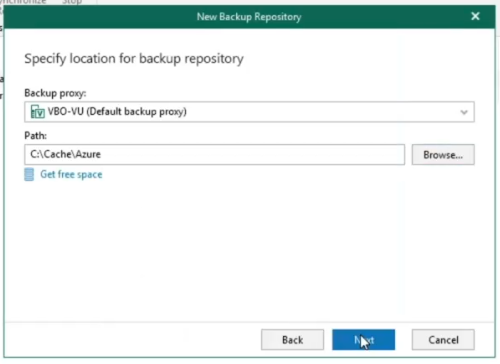500x364 pixels.
Task: Click the VBO-VU proxy server icon
Action: click(x=37, y=112)
